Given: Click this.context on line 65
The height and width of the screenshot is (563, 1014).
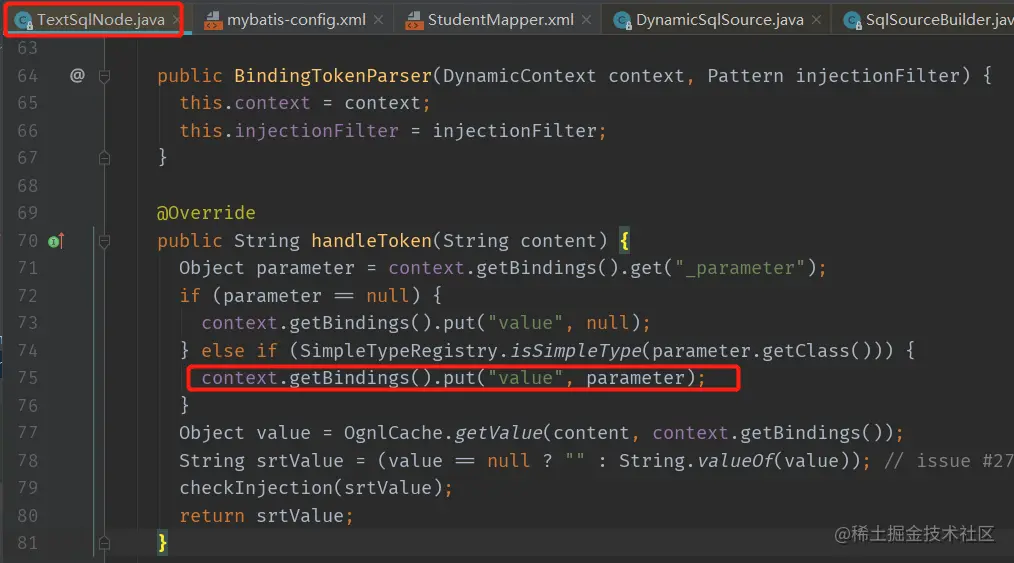Looking at the screenshot, I should coord(244,103).
